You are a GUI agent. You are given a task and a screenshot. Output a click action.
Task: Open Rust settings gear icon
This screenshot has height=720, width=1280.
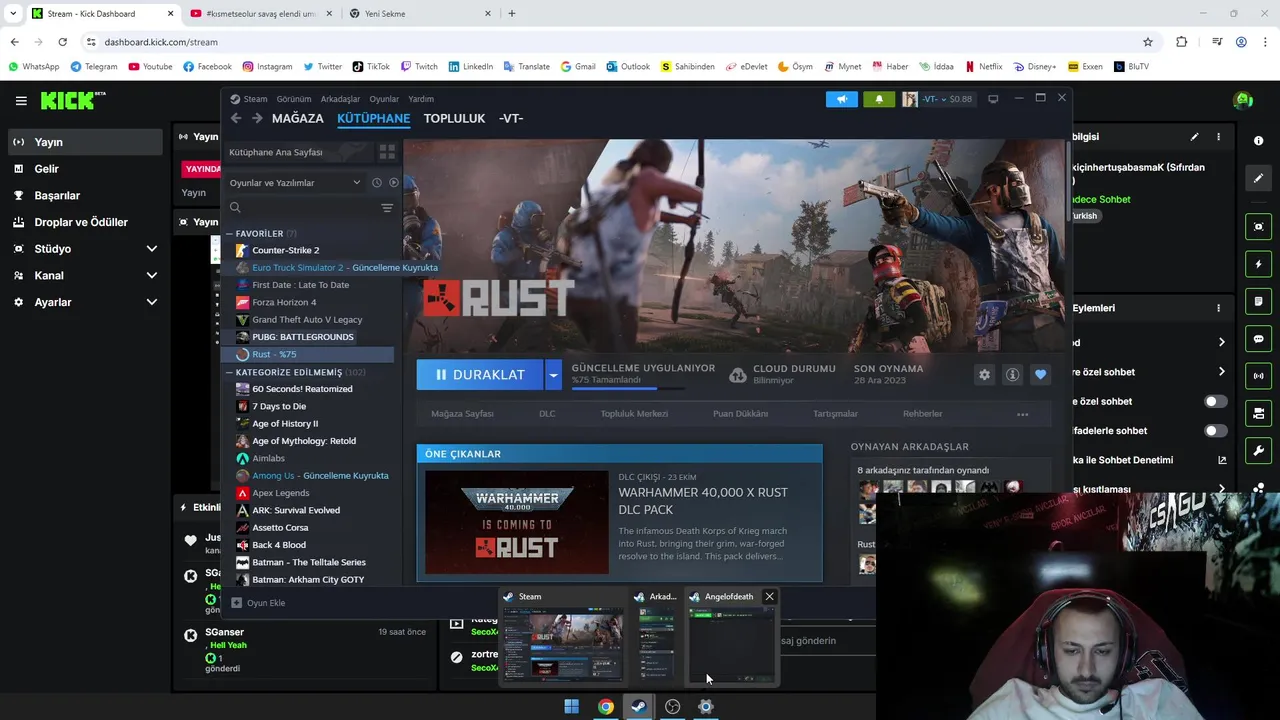point(984,374)
